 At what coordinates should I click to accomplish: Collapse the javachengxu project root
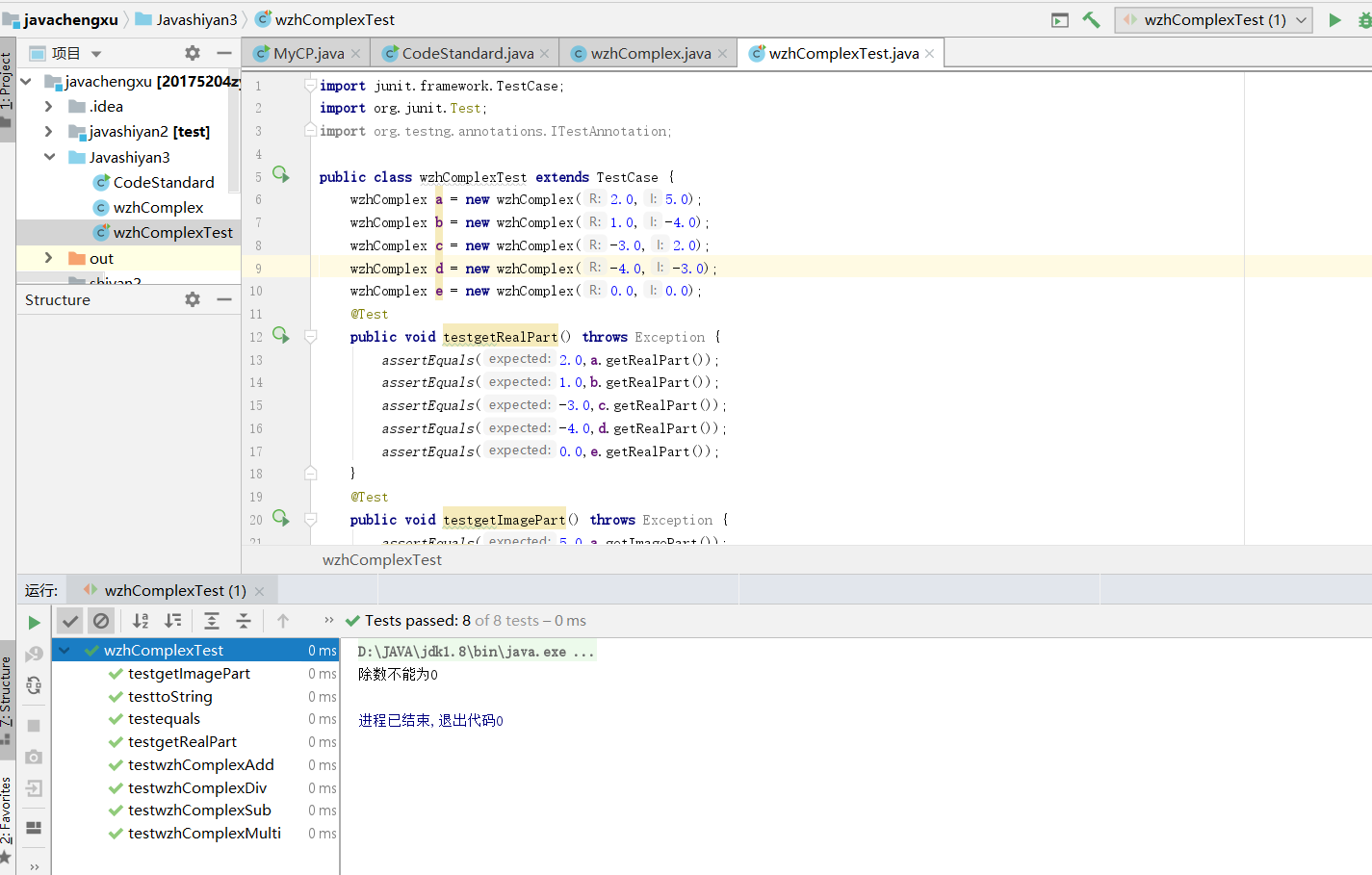[26, 82]
